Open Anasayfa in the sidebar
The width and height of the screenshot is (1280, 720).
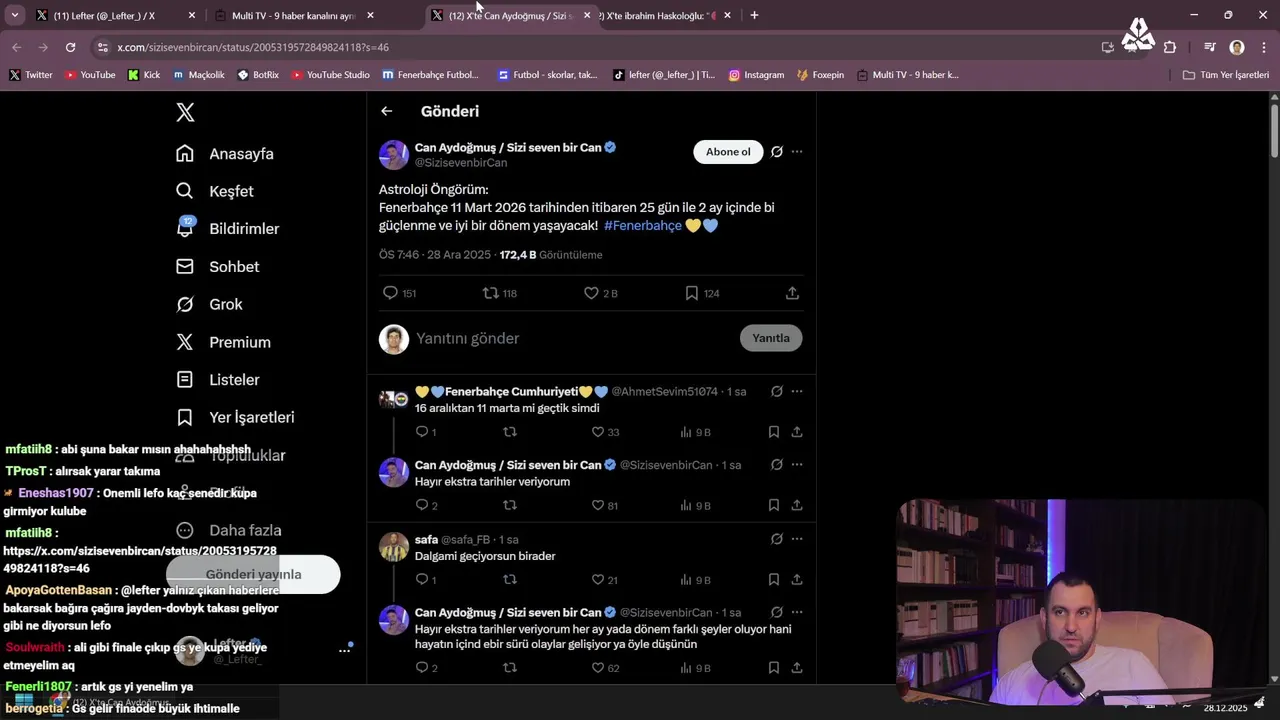pyautogui.click(x=225, y=153)
